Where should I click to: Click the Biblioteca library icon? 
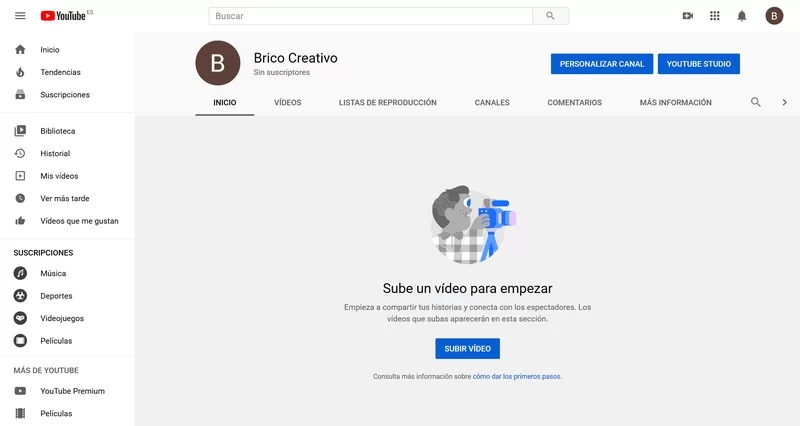click(20, 131)
